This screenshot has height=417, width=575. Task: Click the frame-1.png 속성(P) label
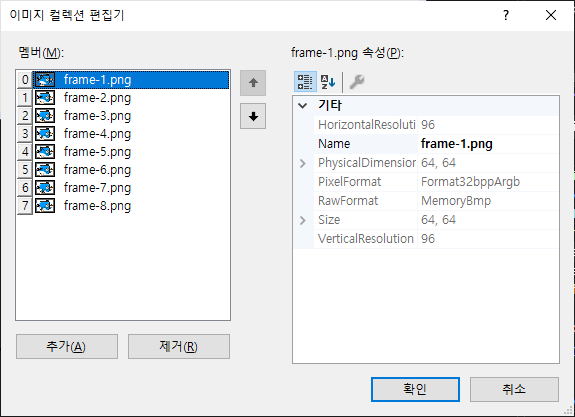[347, 53]
